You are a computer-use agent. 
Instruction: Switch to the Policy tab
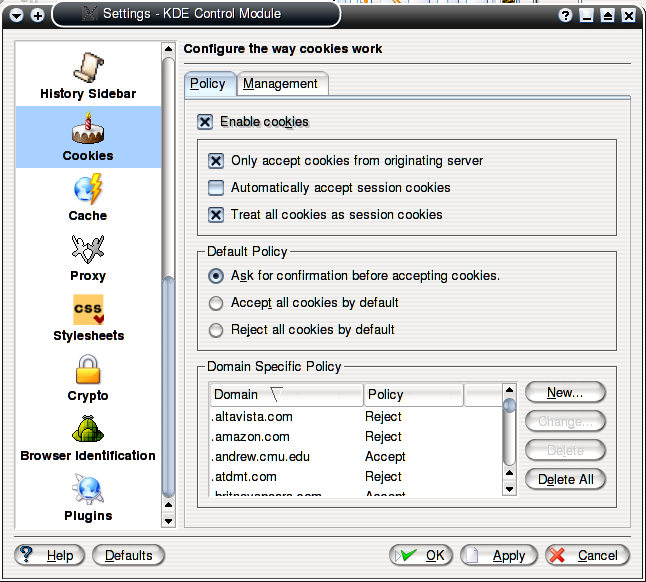pyautogui.click(x=208, y=84)
